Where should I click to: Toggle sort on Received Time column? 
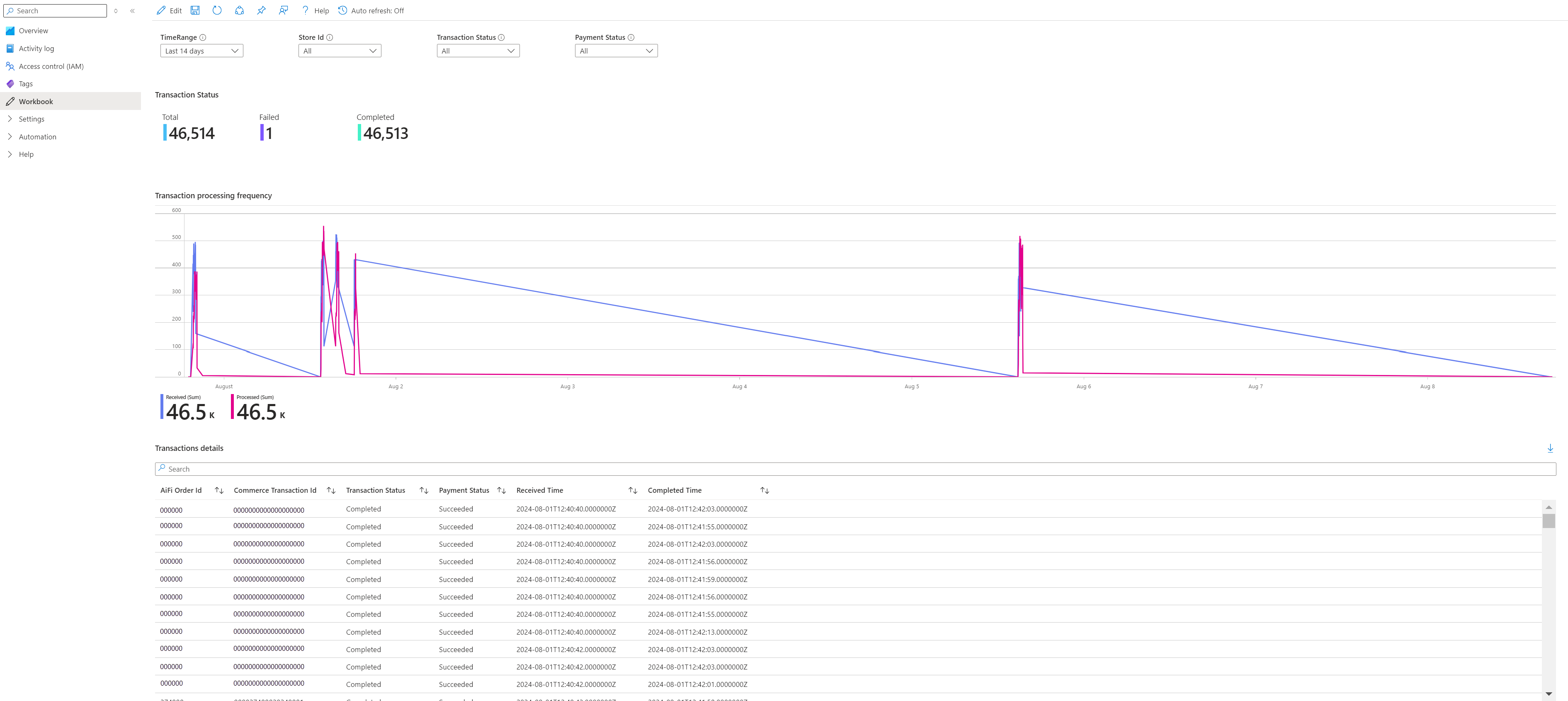(x=633, y=490)
